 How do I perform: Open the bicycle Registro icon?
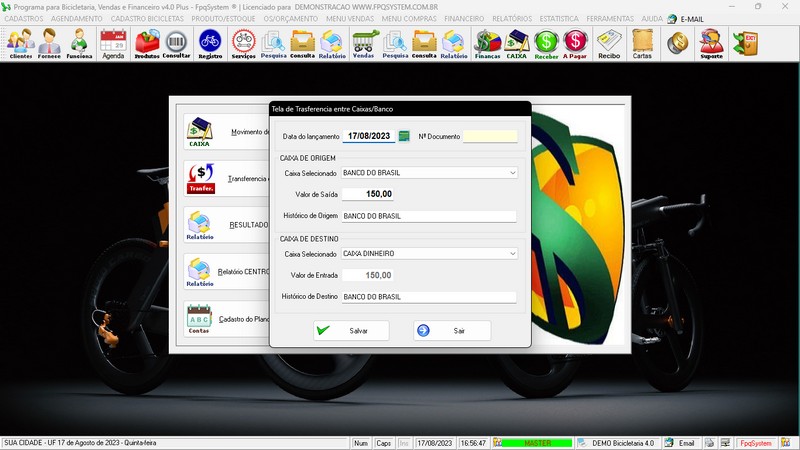(210, 43)
